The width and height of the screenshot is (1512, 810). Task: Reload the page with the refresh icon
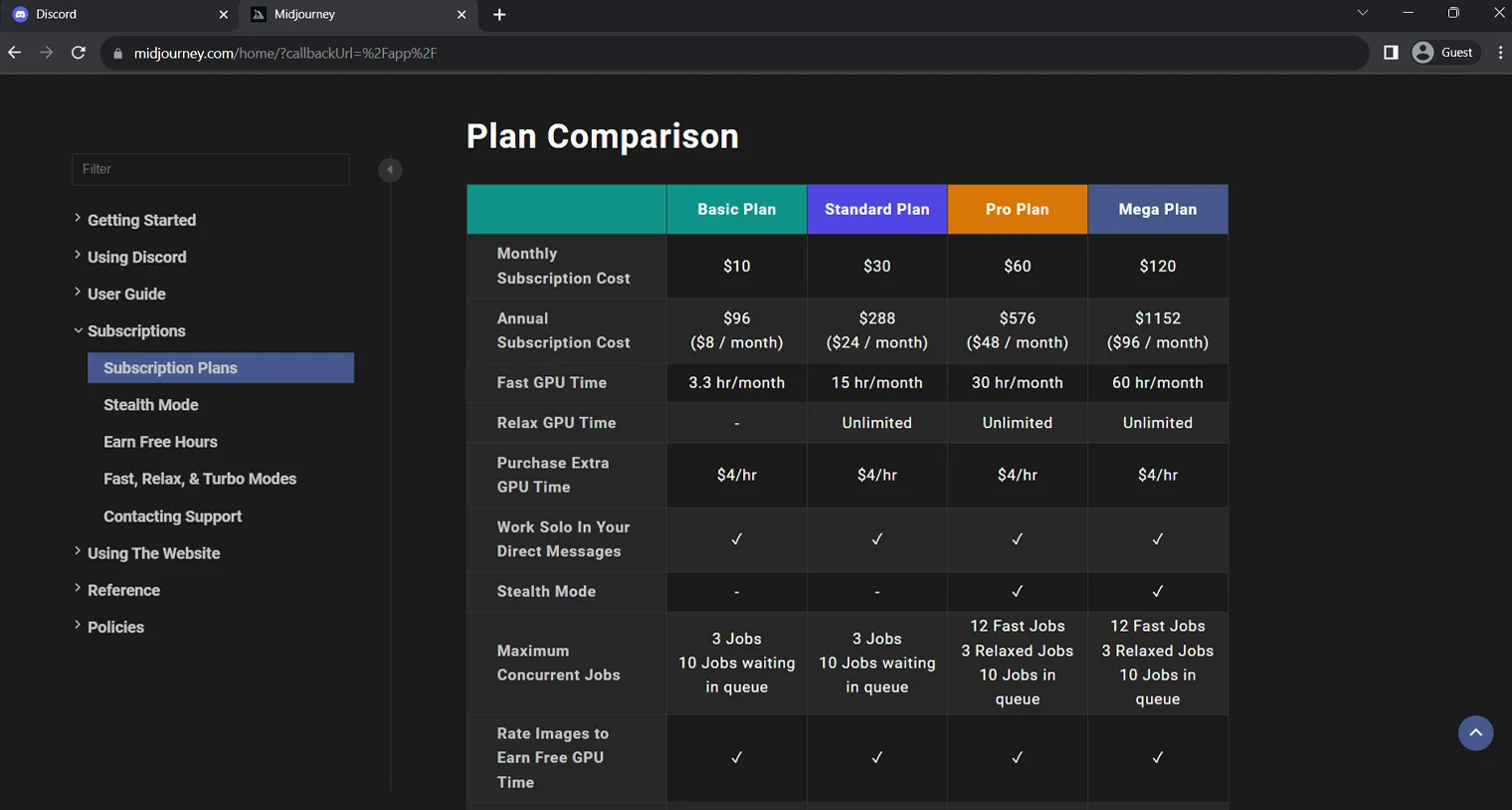point(79,53)
